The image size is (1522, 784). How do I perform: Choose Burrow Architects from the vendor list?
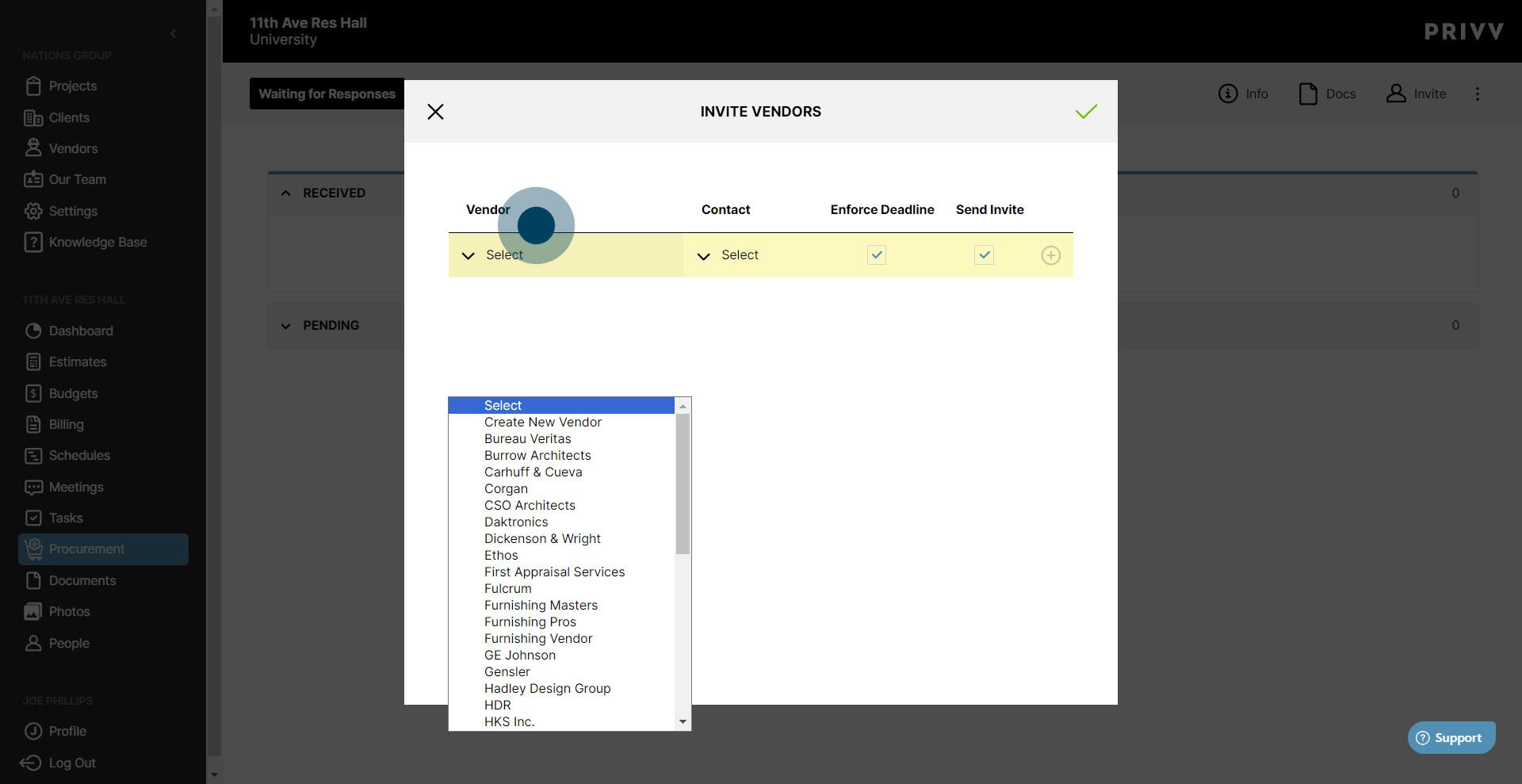tap(537, 455)
